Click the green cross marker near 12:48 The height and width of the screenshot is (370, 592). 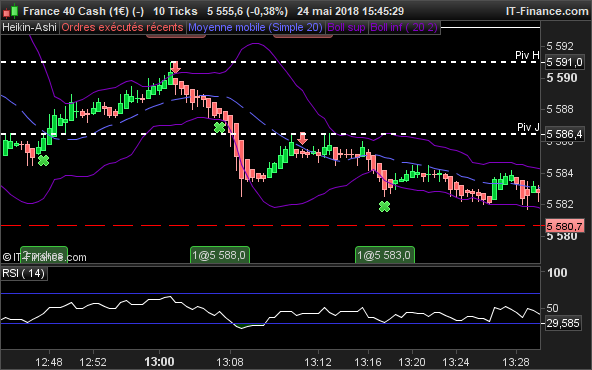43,160
